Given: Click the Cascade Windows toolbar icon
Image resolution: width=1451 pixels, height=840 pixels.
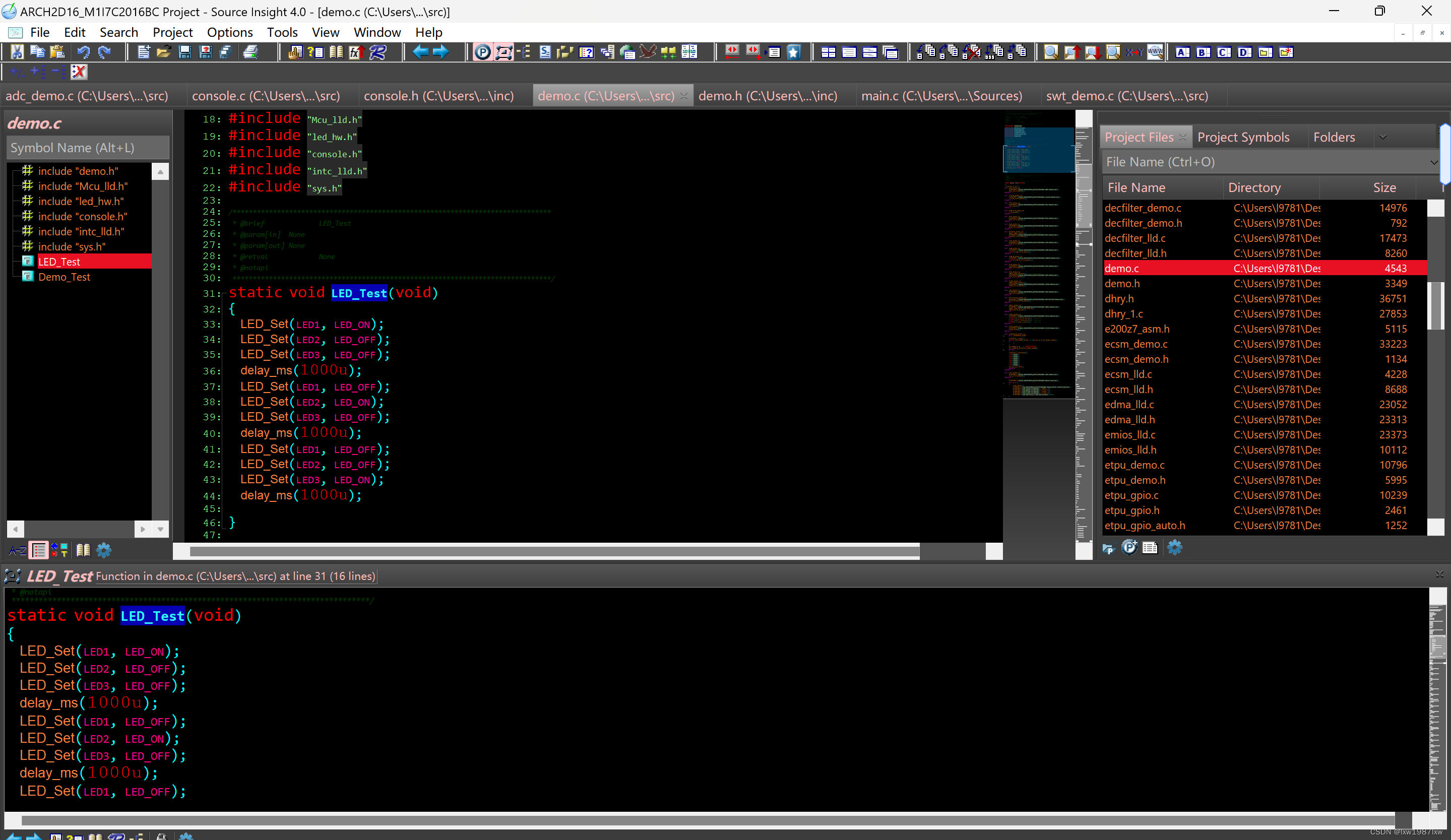Looking at the screenshot, I should pos(890,52).
